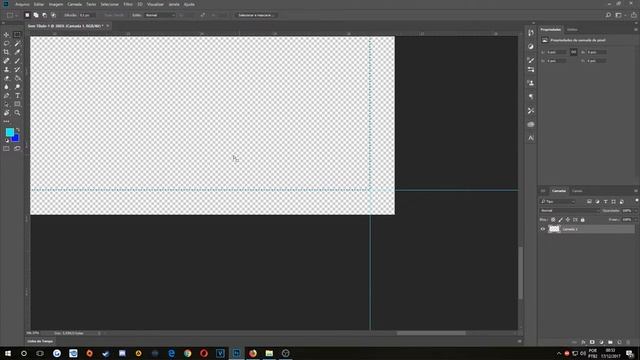Select the Hand tool
640x360 pixels.
(7, 113)
